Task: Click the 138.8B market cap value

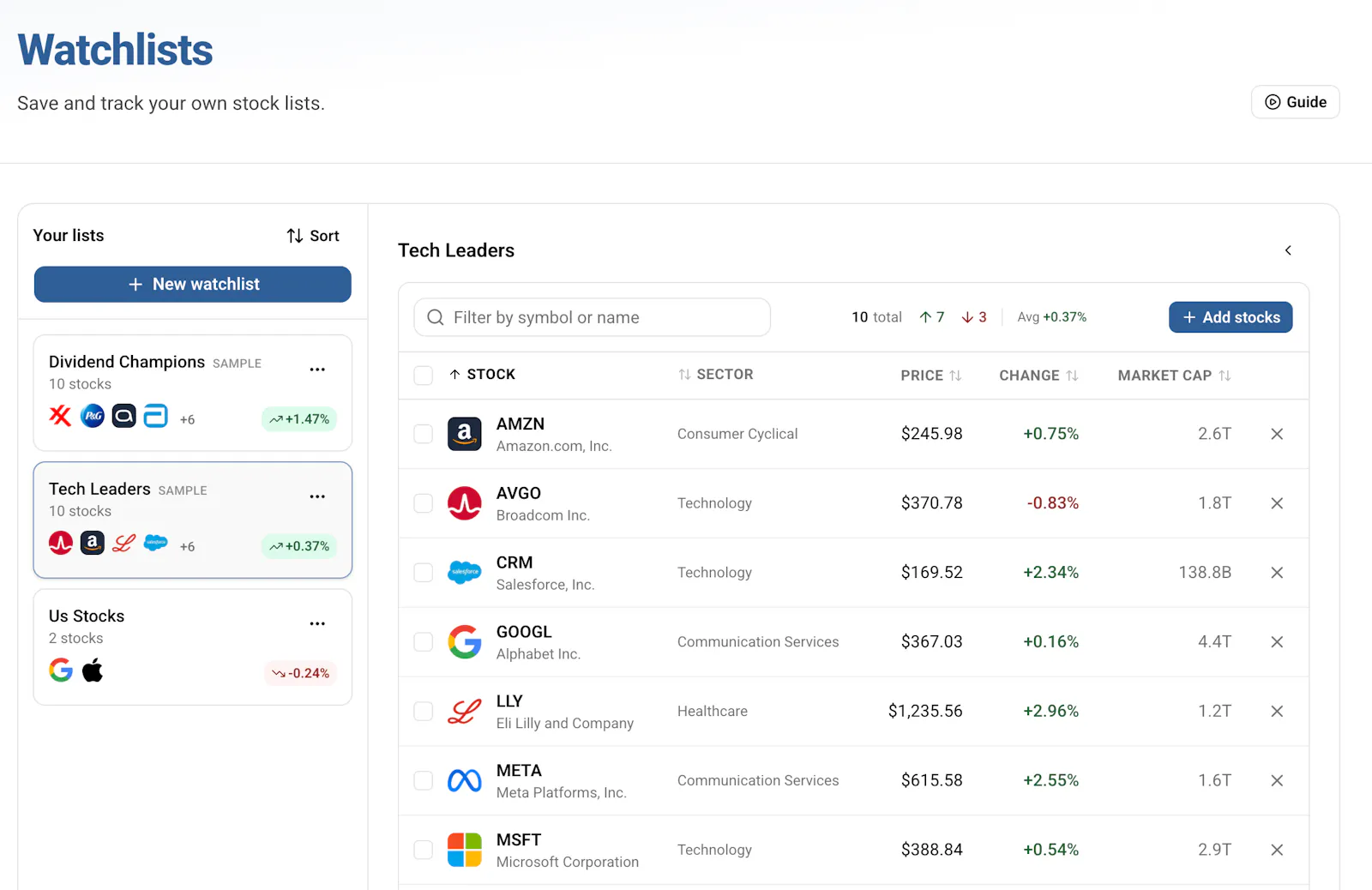Action: pos(1205,573)
